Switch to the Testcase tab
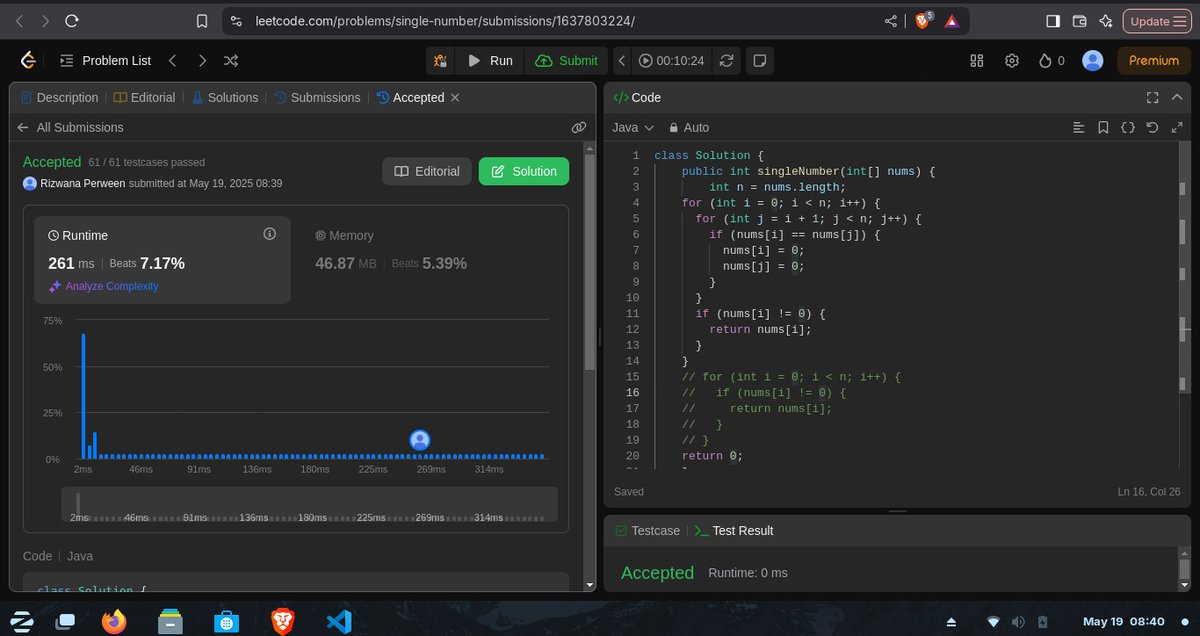Screen dimensions: 1200x636 click(x=648, y=530)
